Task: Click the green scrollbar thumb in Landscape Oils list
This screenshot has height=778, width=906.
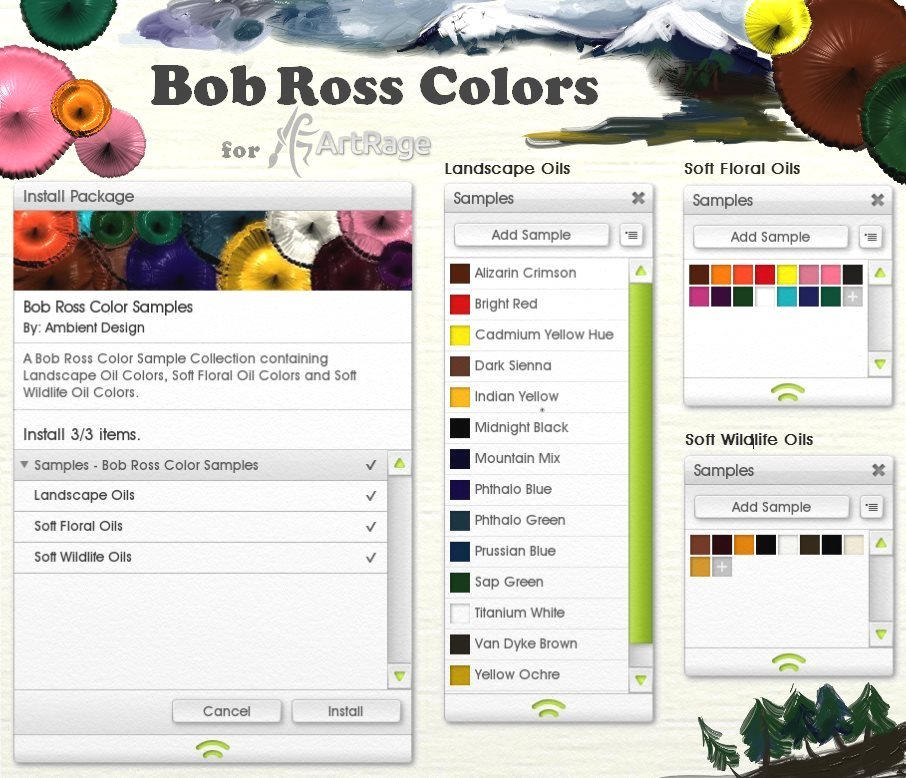Action: click(x=640, y=462)
